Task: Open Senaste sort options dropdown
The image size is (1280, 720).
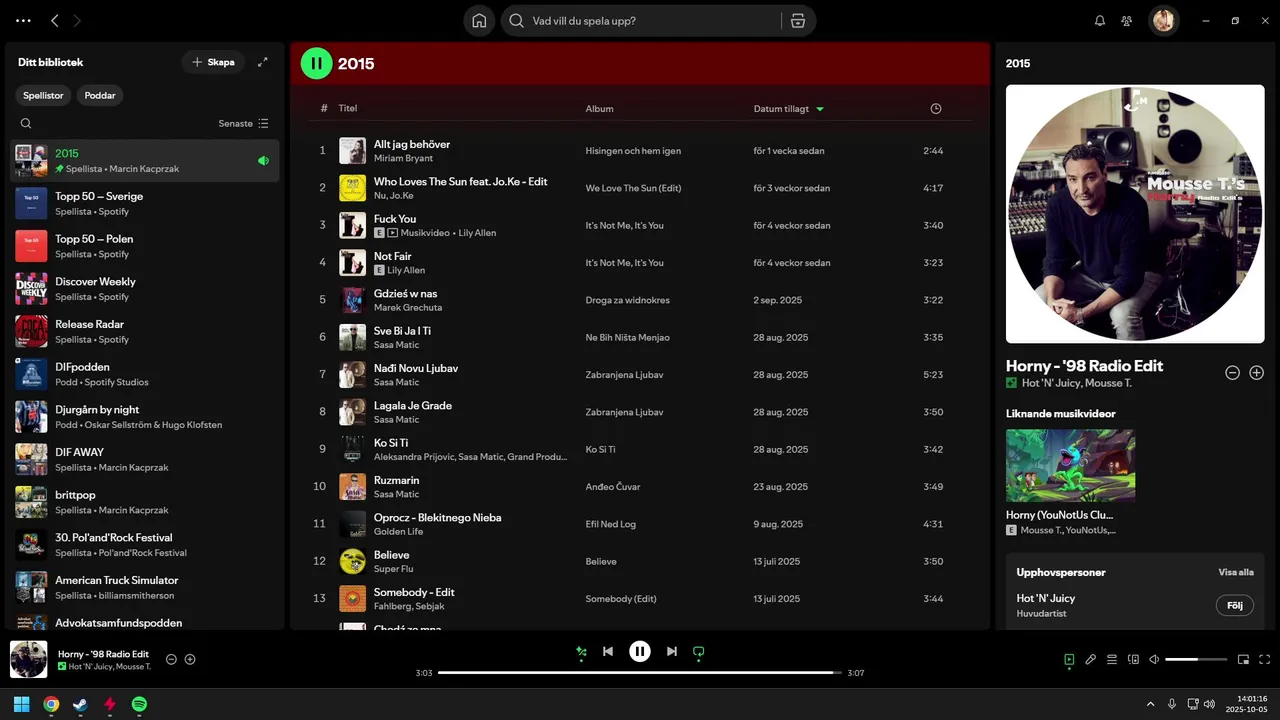Action: [243, 124]
